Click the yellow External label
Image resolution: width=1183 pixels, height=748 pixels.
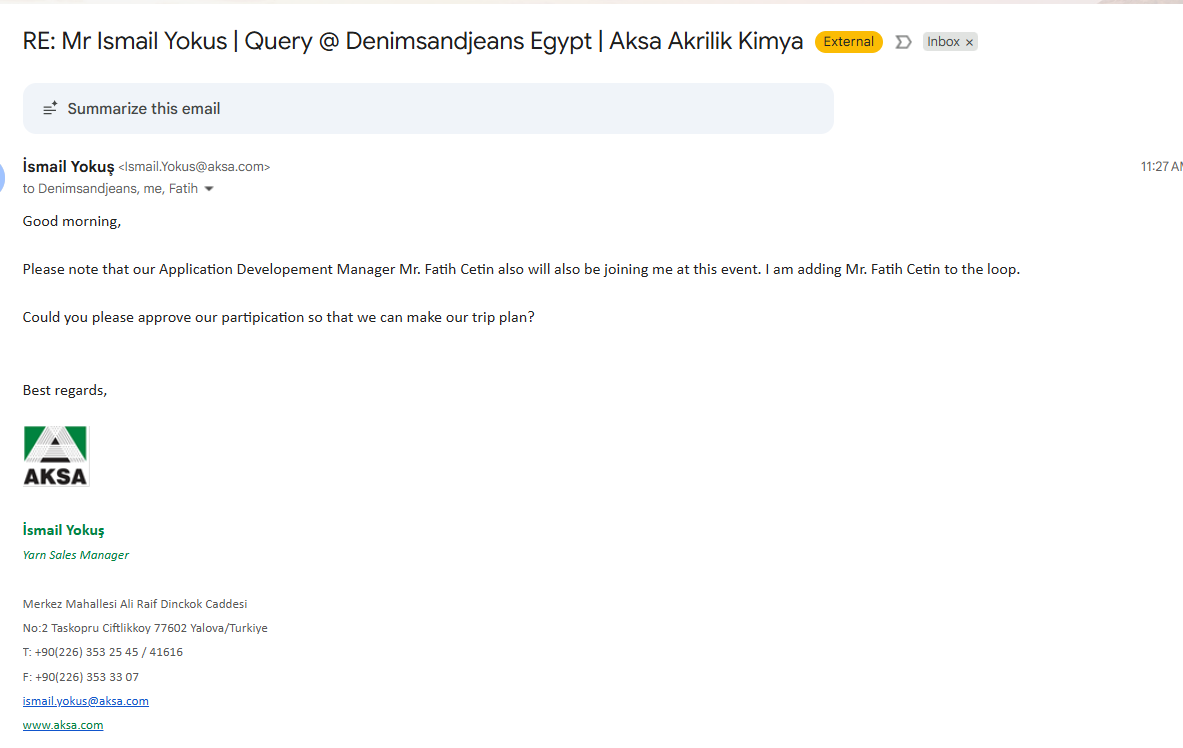point(848,42)
